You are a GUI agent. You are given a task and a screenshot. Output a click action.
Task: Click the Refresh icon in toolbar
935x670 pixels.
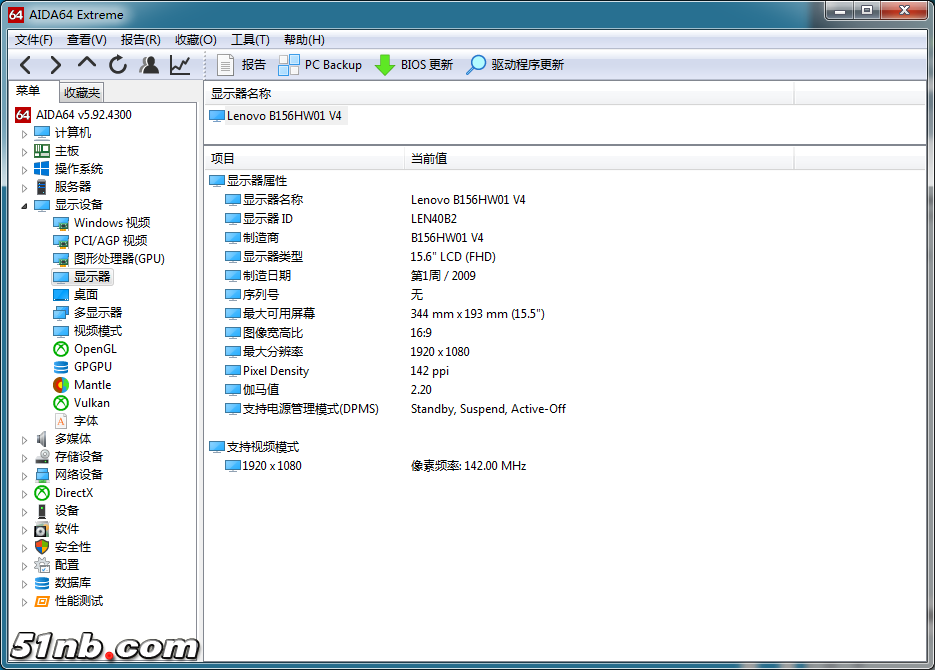[x=118, y=65]
